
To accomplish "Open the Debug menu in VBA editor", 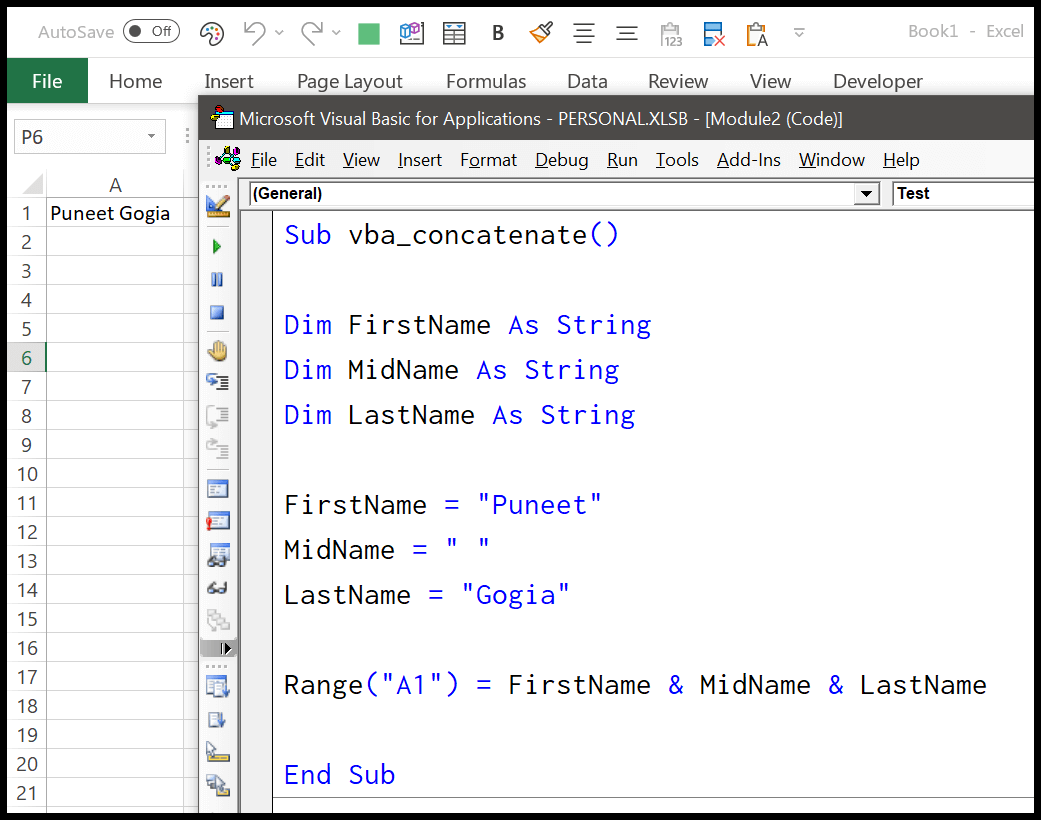I will pos(561,160).
